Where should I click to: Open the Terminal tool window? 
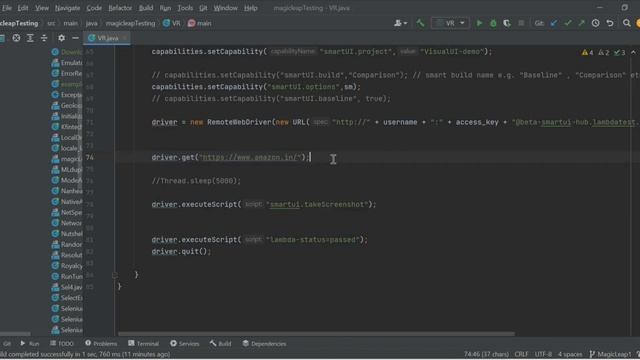(x=143, y=344)
